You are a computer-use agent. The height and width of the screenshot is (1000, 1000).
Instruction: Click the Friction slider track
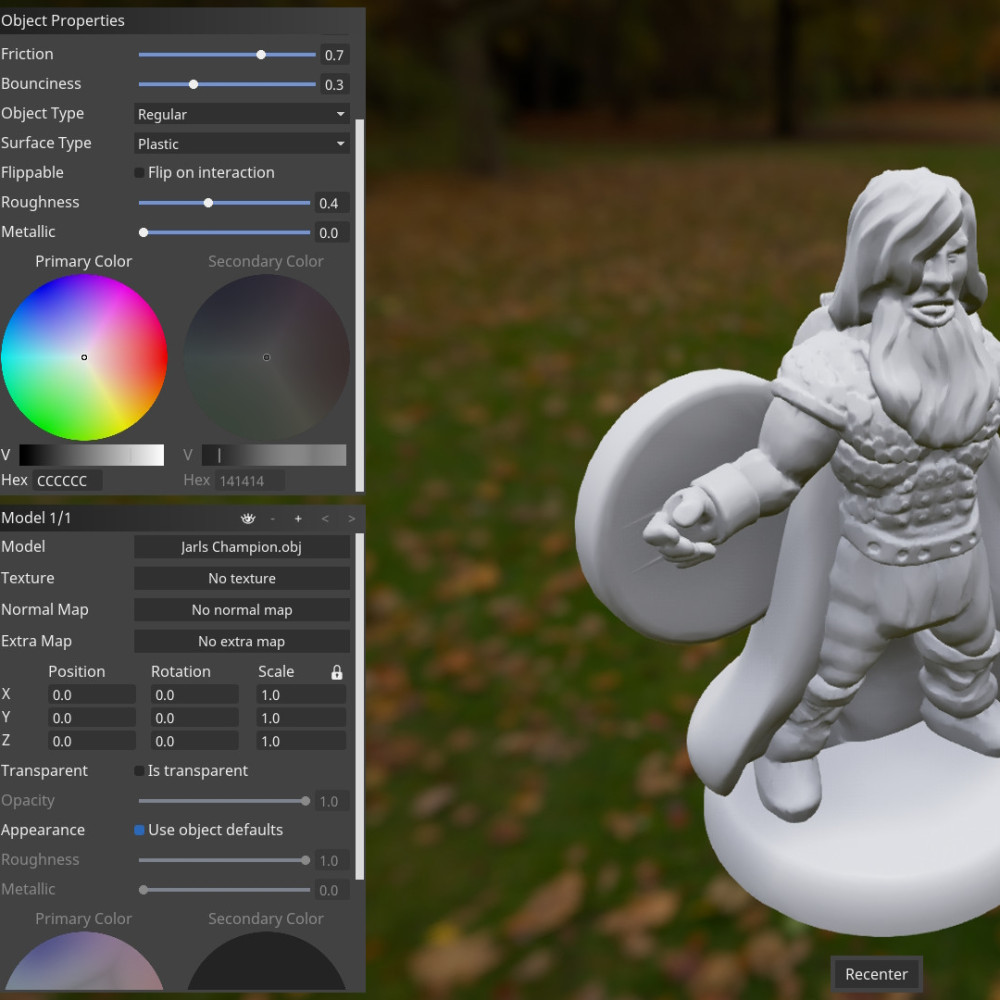click(227, 55)
